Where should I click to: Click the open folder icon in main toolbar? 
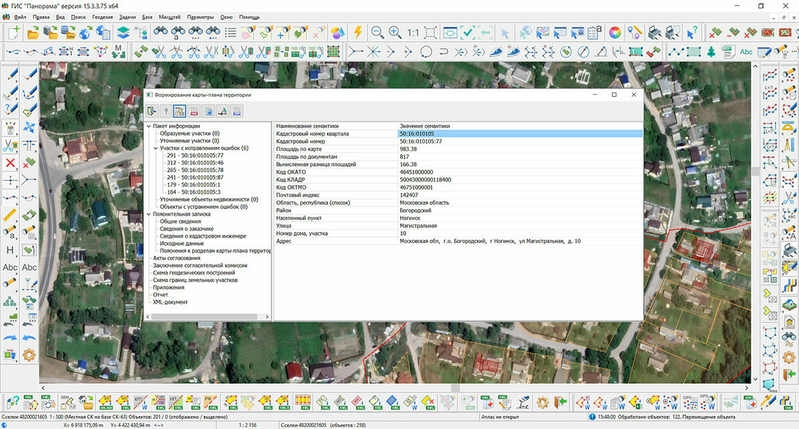(x=31, y=32)
